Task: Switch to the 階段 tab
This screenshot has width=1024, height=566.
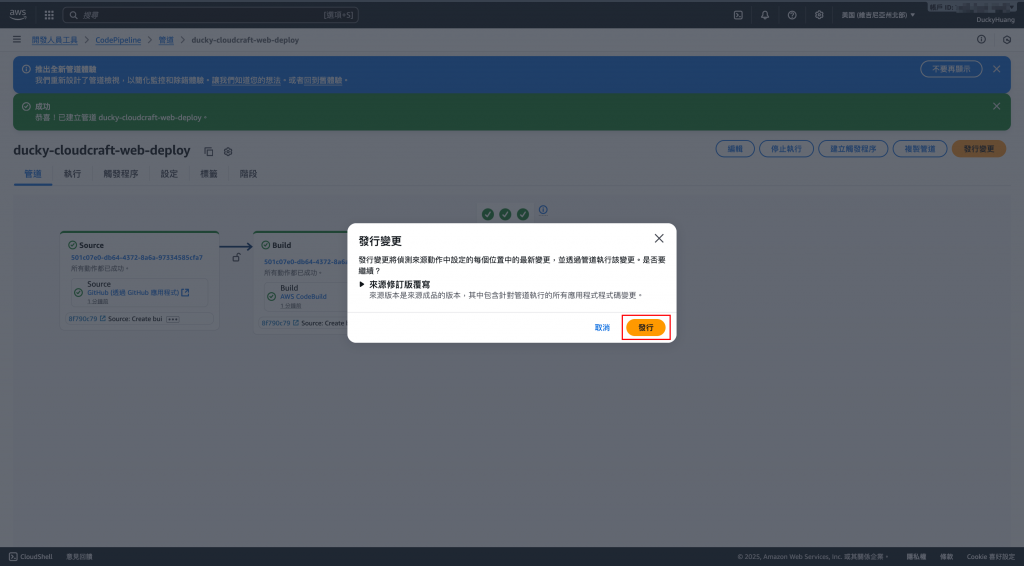Action: click(x=248, y=174)
